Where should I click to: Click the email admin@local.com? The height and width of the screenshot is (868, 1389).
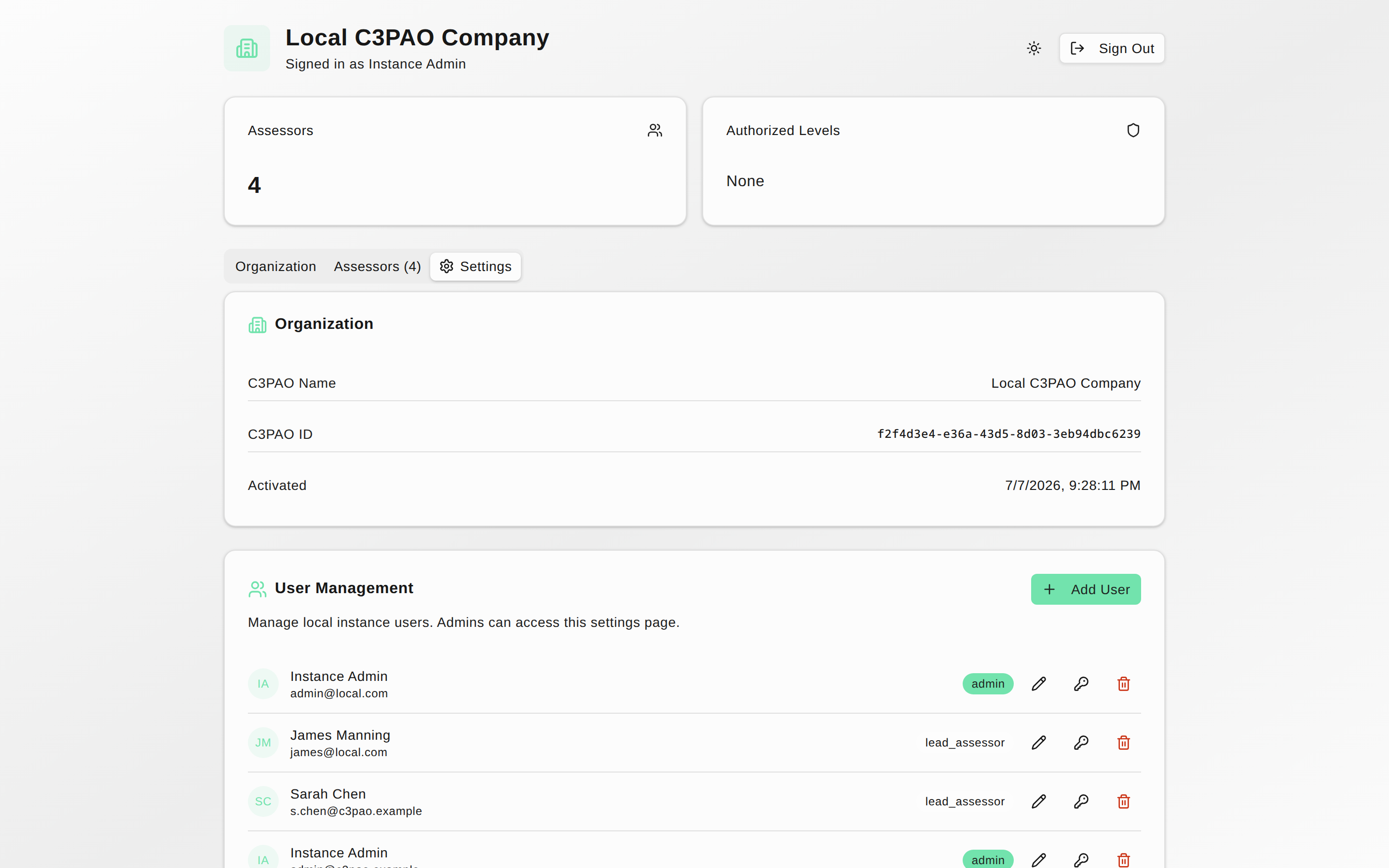coord(339,693)
